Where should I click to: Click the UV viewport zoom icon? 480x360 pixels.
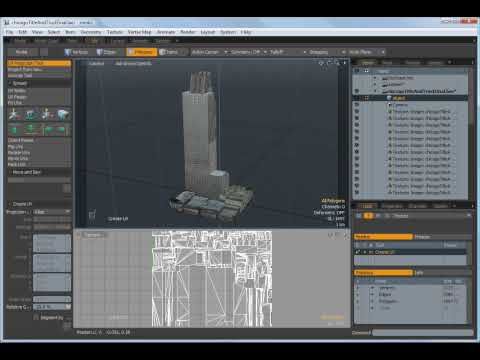(x=338, y=235)
